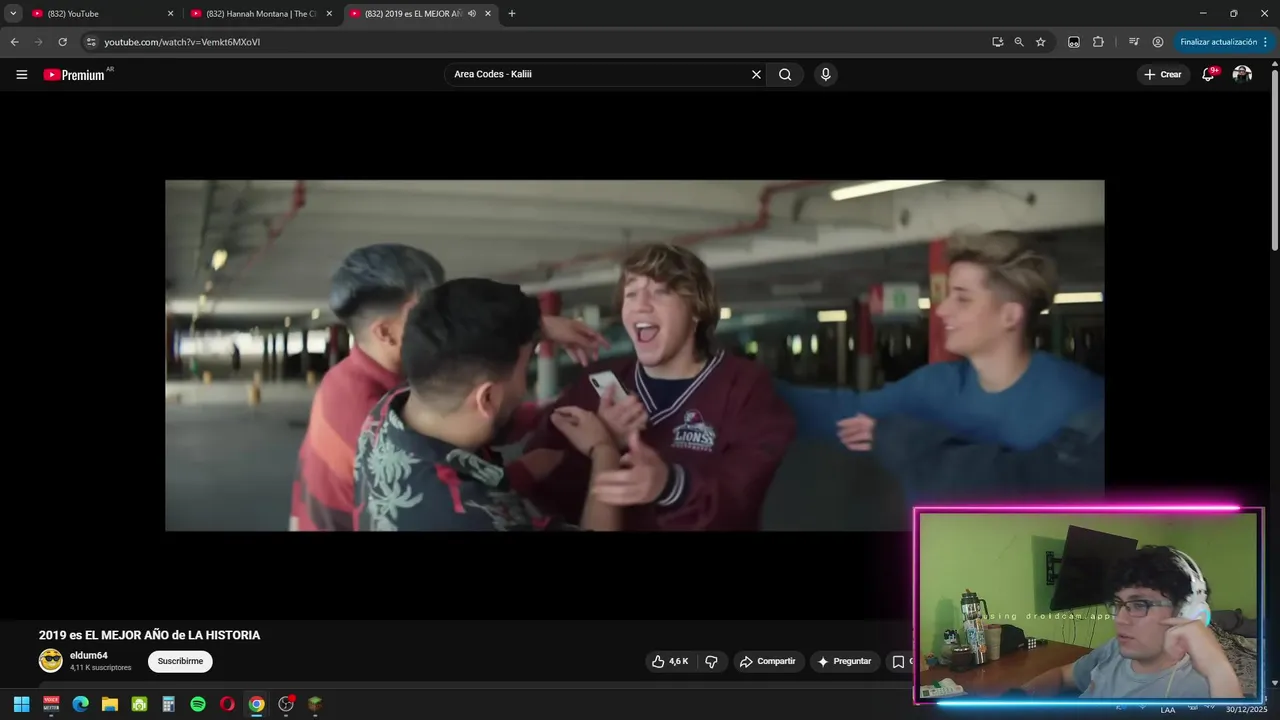1280x720 pixels.
Task: Go to YouTube Premium home logo
Action: point(74,74)
